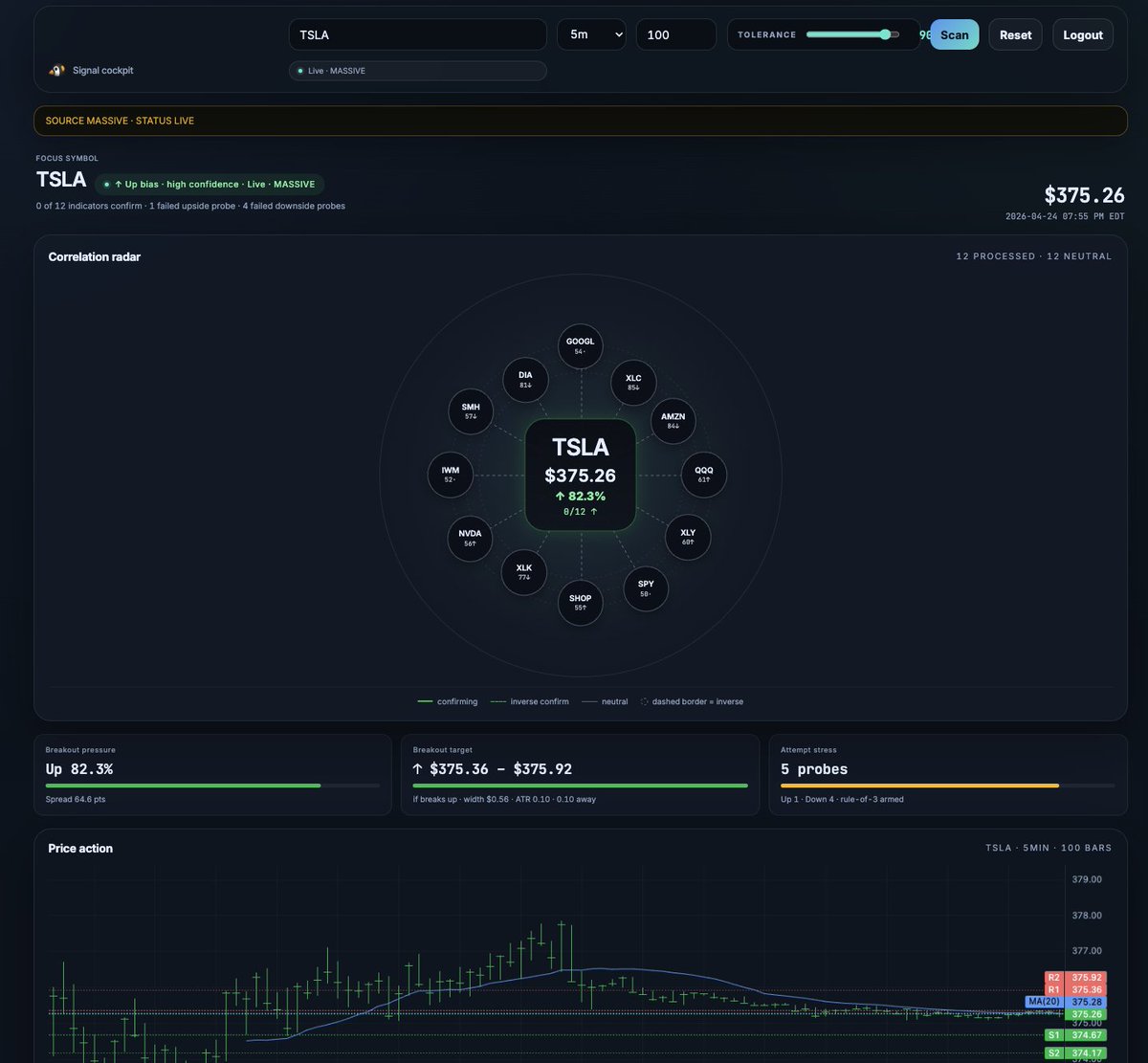Image resolution: width=1148 pixels, height=1063 pixels.
Task: Click the Breakout target range text
Action: coord(492,768)
